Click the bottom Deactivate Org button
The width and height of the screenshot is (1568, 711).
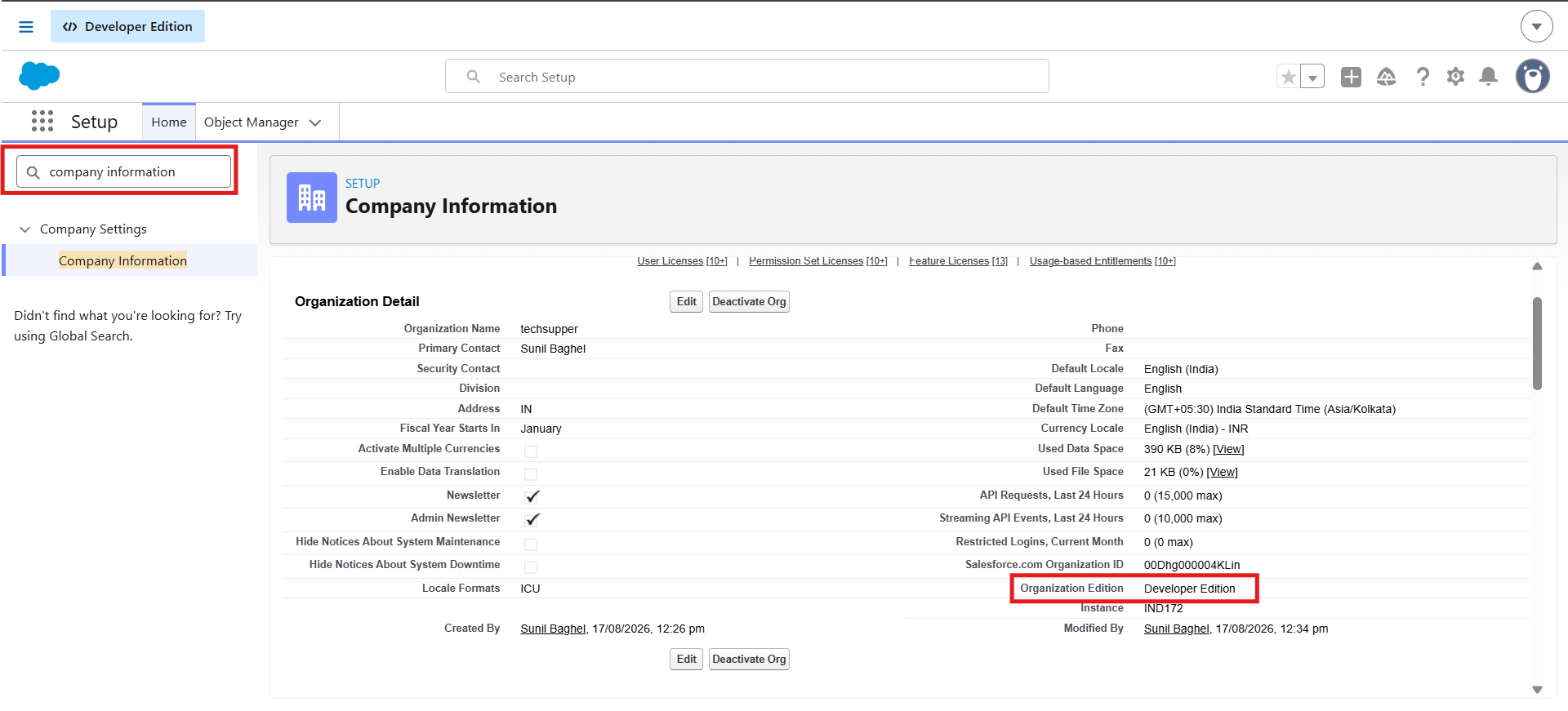pyautogui.click(x=749, y=660)
